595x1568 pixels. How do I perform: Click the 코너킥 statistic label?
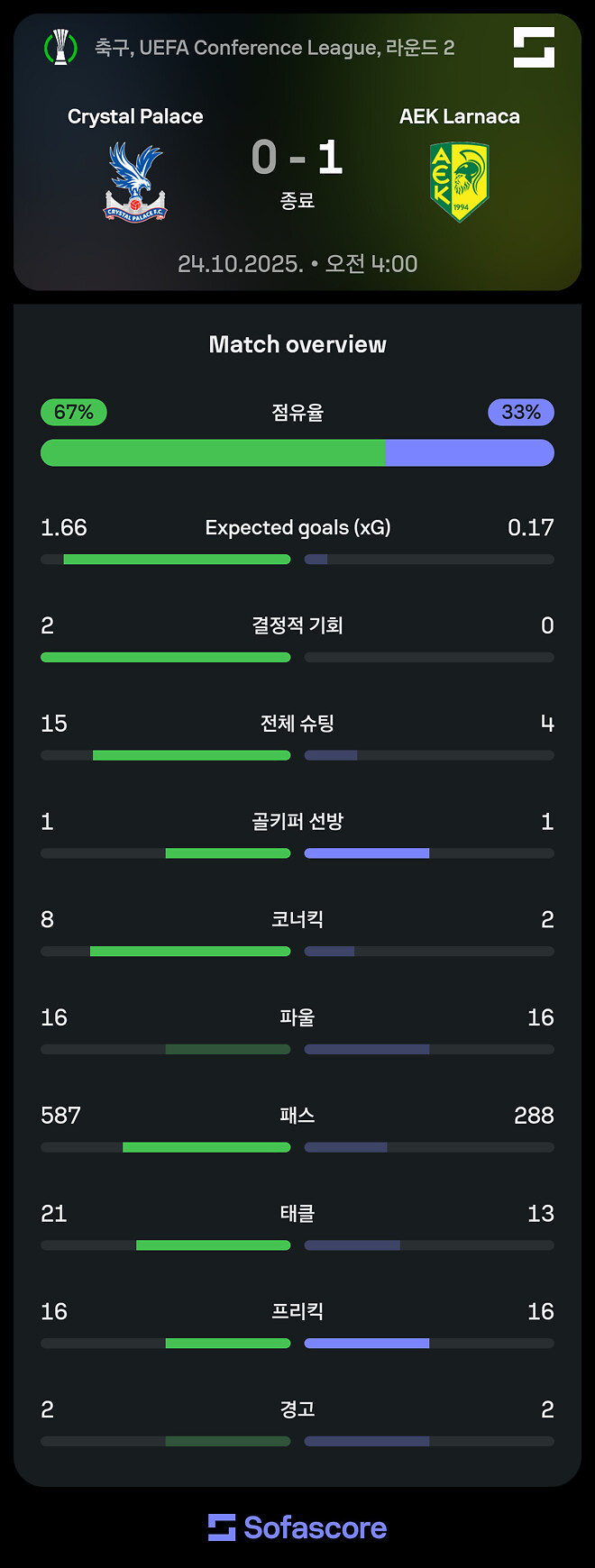pos(297,918)
